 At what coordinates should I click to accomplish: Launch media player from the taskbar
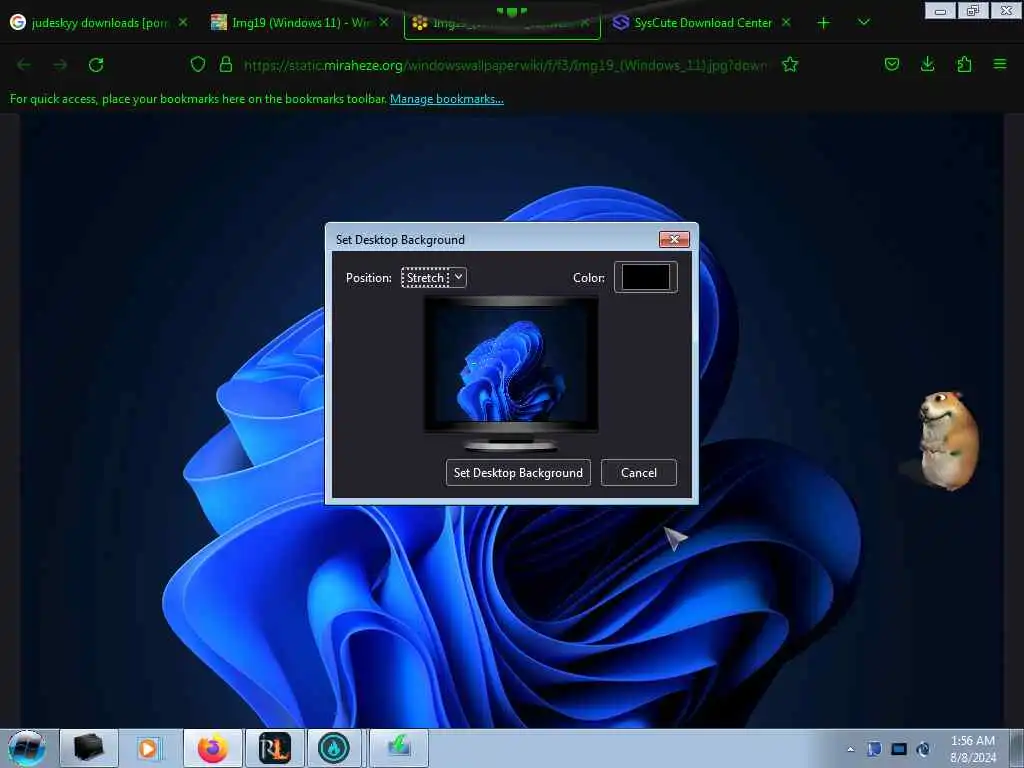click(148, 748)
